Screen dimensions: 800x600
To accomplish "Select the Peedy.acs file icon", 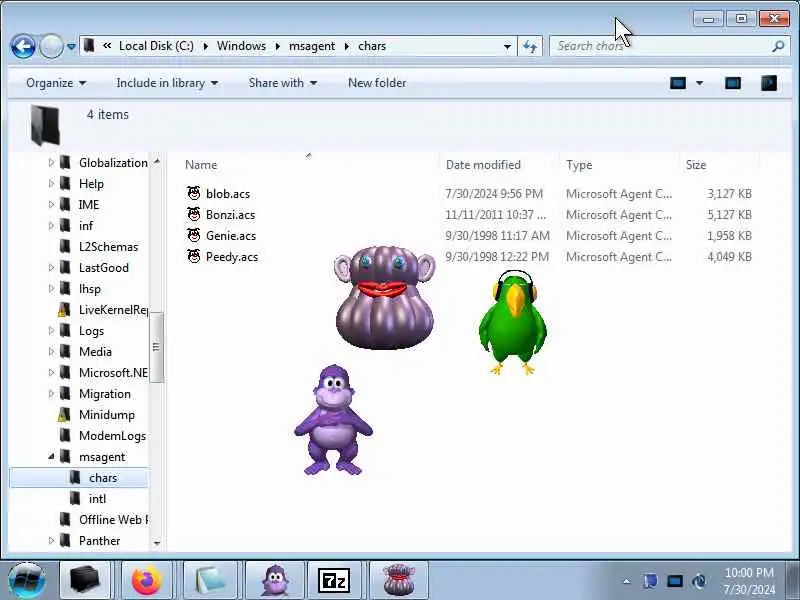I will (x=194, y=256).
